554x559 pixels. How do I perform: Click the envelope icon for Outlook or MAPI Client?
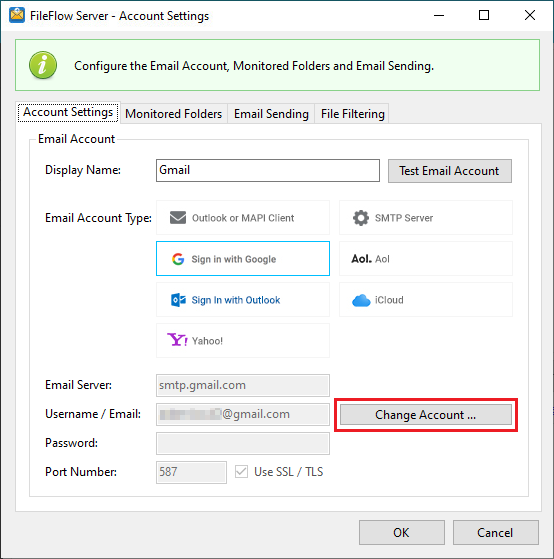(x=178, y=217)
